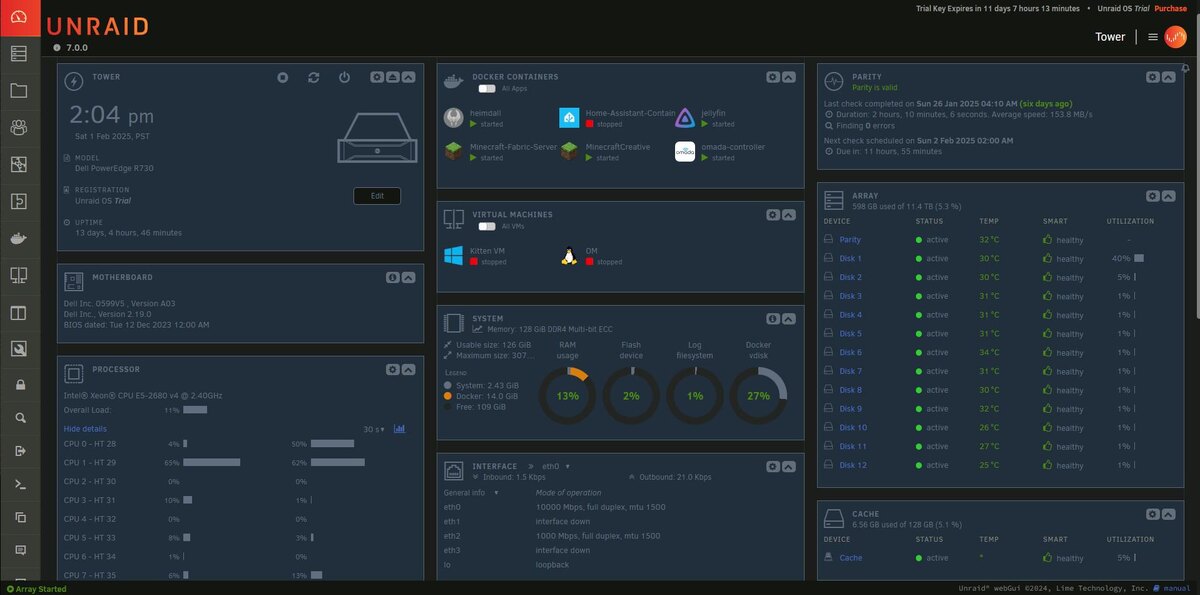Open Array tile settings gear
This screenshot has width=1200, height=595.
pyautogui.click(x=1153, y=197)
